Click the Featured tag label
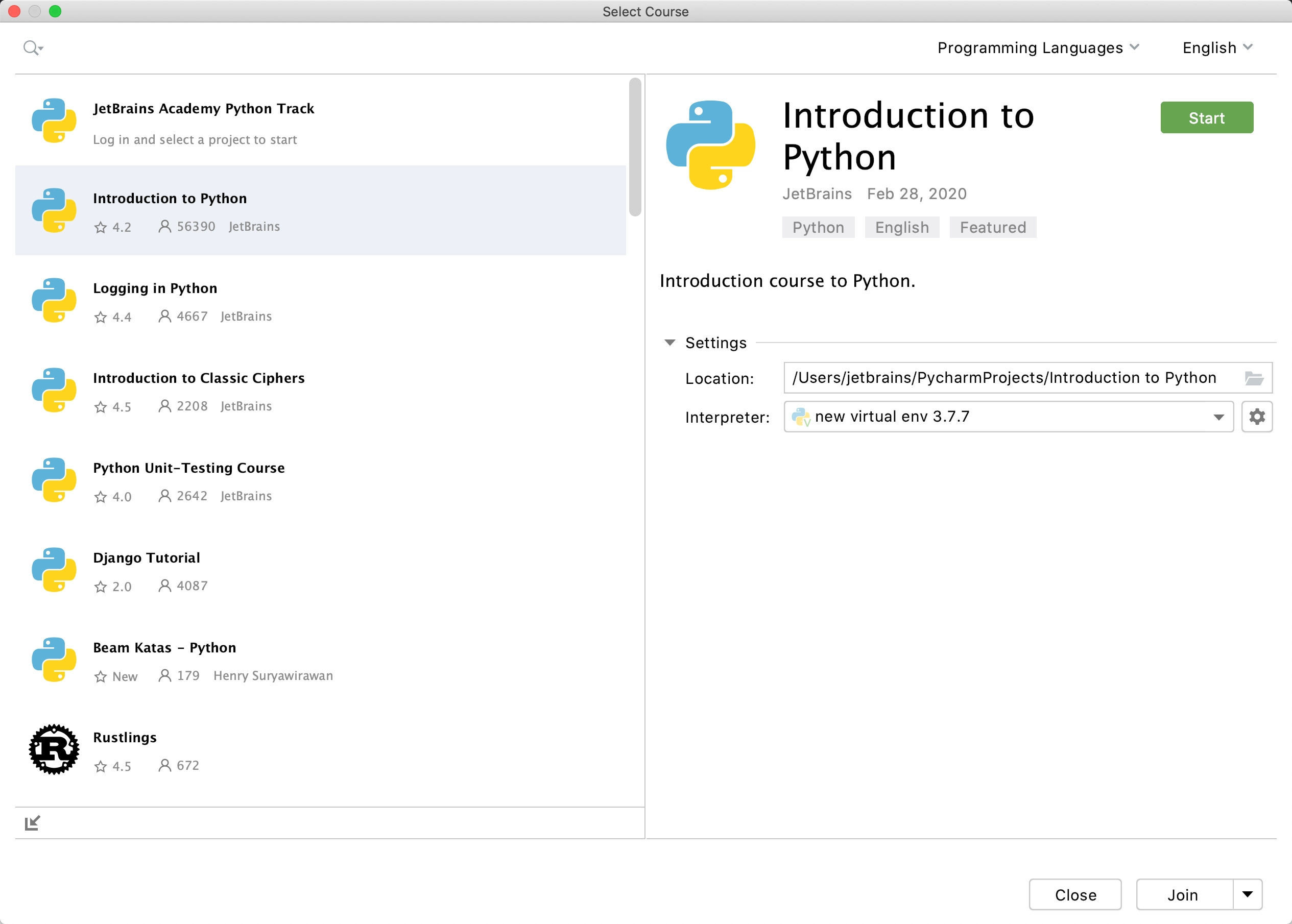This screenshot has height=924, width=1292. coord(993,228)
